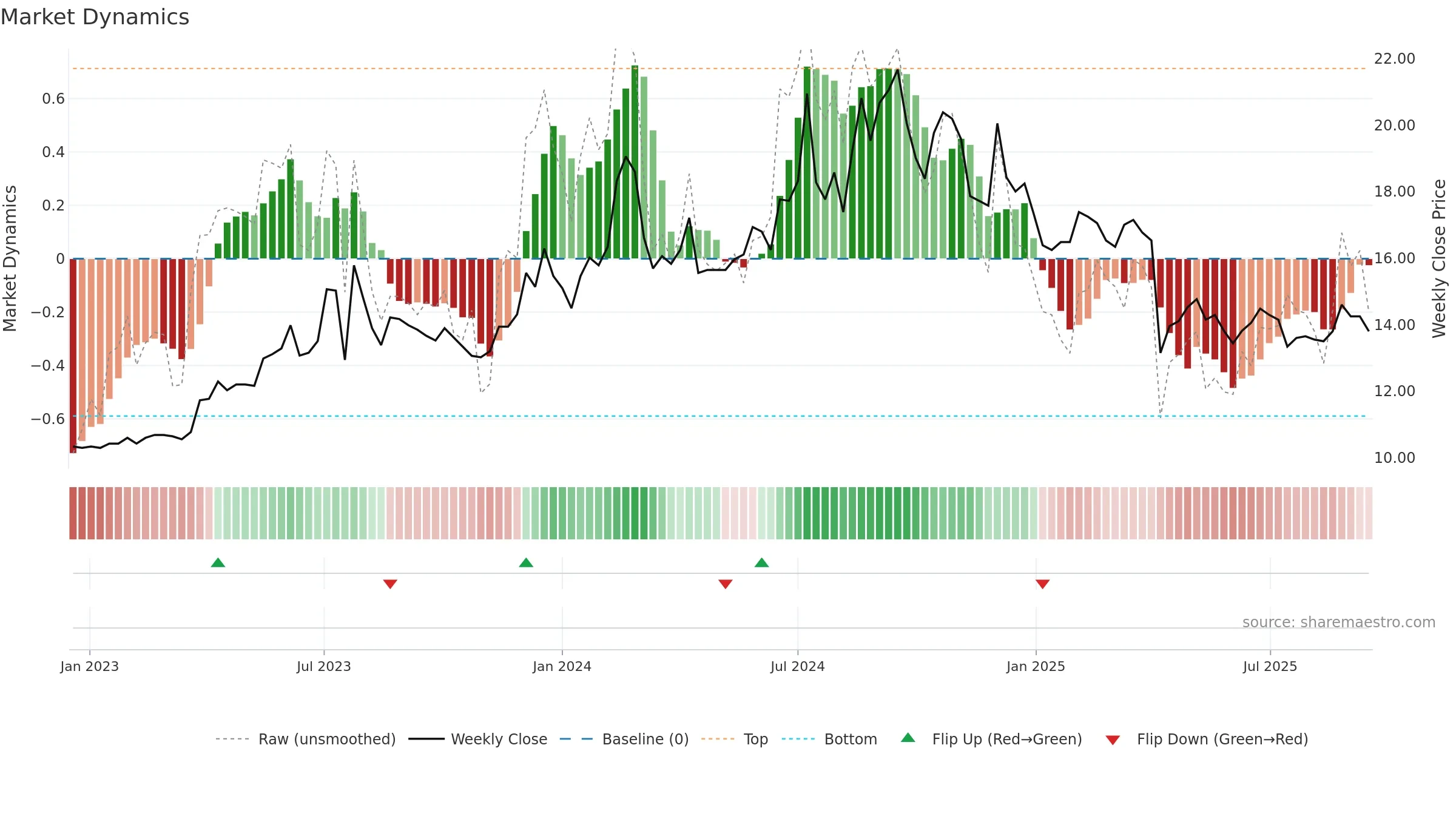
Task: Select the flip-up marker before Jan 2024
Action: tap(526, 562)
